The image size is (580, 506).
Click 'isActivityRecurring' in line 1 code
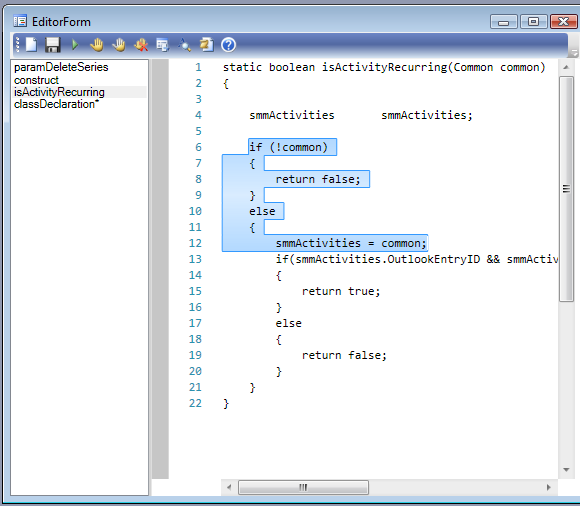point(384,67)
